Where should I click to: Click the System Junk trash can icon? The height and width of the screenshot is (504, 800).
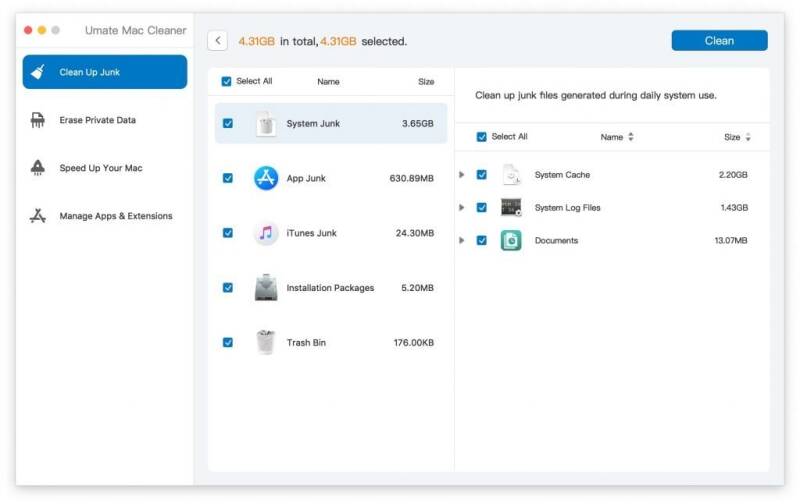click(266, 123)
